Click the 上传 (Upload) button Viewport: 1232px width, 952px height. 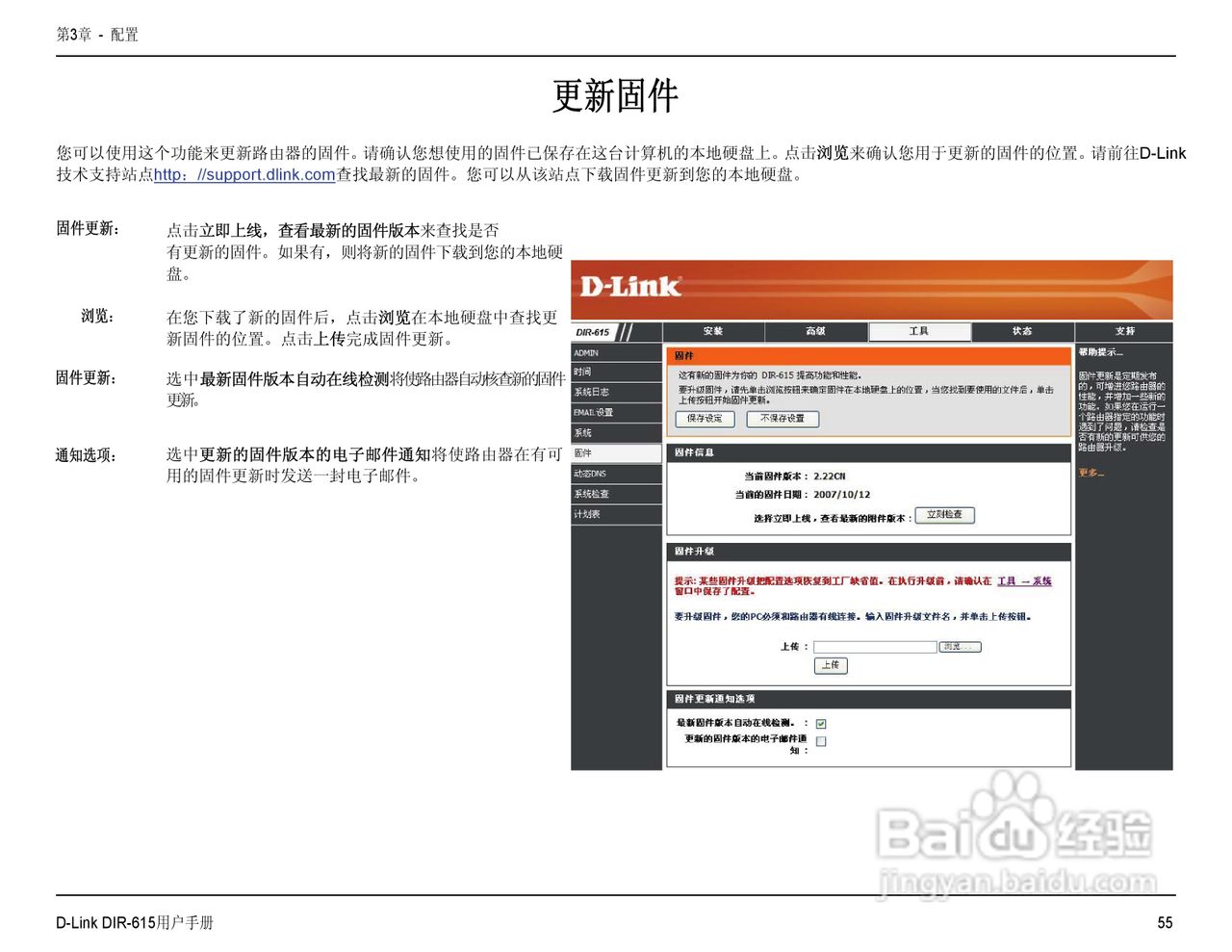click(x=831, y=665)
